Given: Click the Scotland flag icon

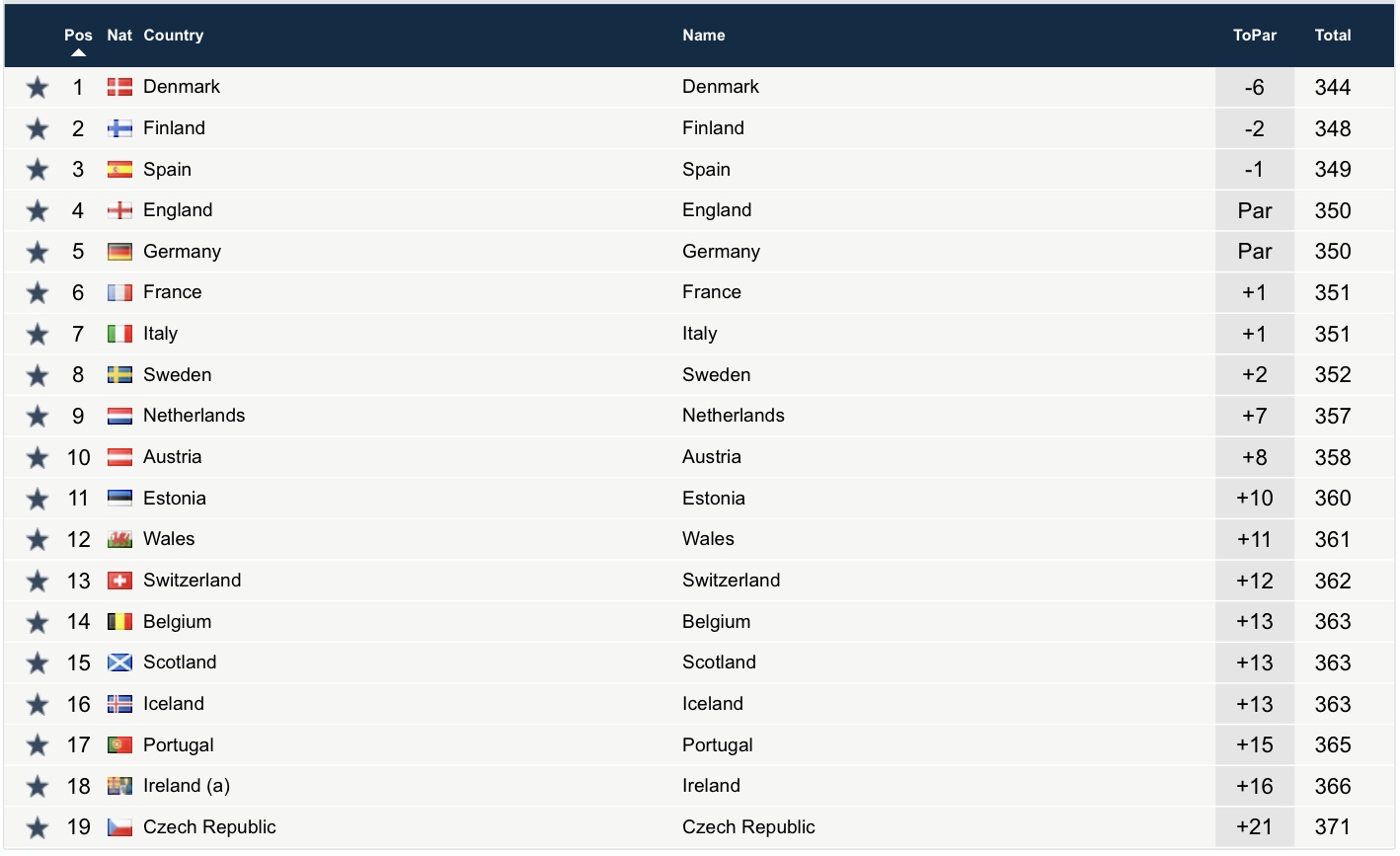Looking at the screenshot, I should coord(119,662).
